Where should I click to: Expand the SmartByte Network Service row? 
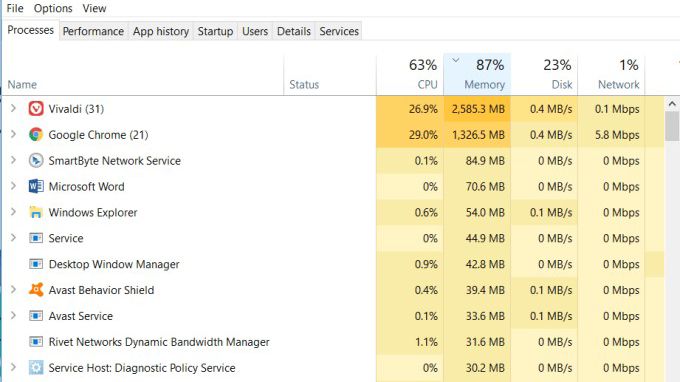(x=13, y=160)
